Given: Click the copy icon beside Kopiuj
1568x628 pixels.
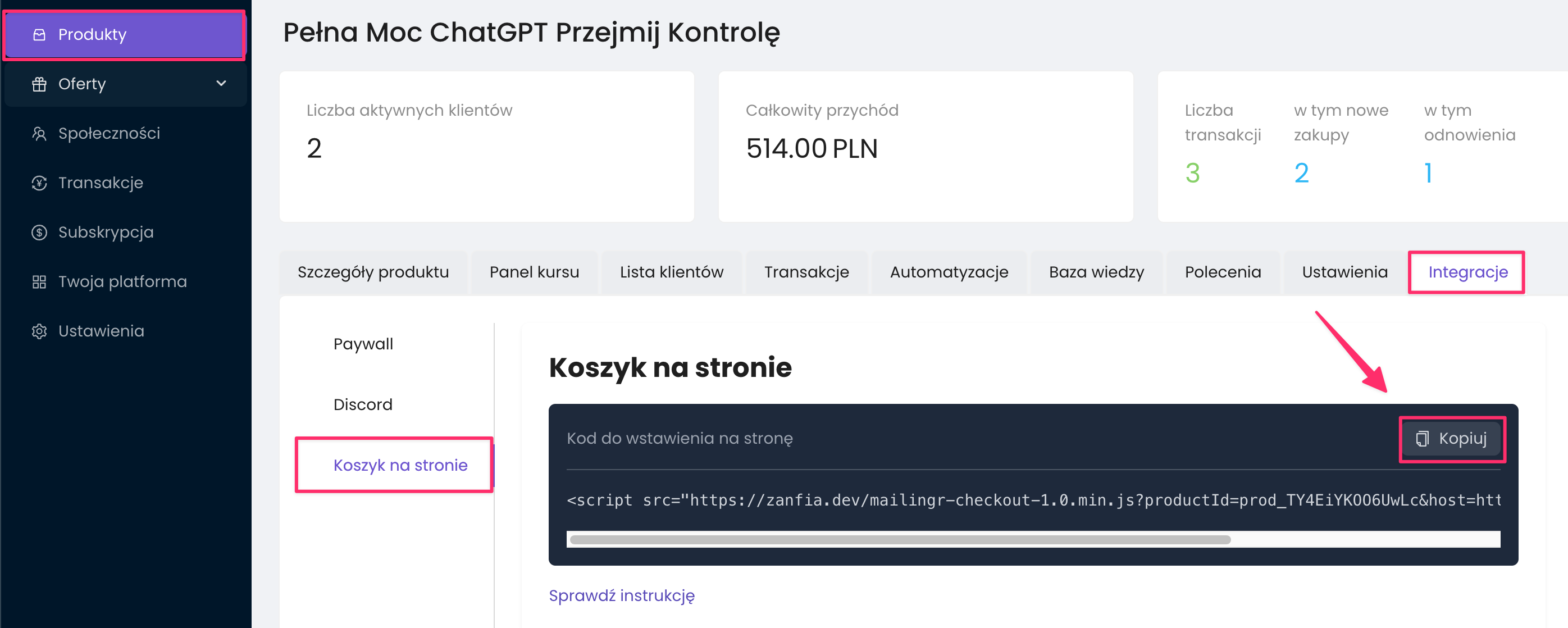Looking at the screenshot, I should [x=1422, y=439].
